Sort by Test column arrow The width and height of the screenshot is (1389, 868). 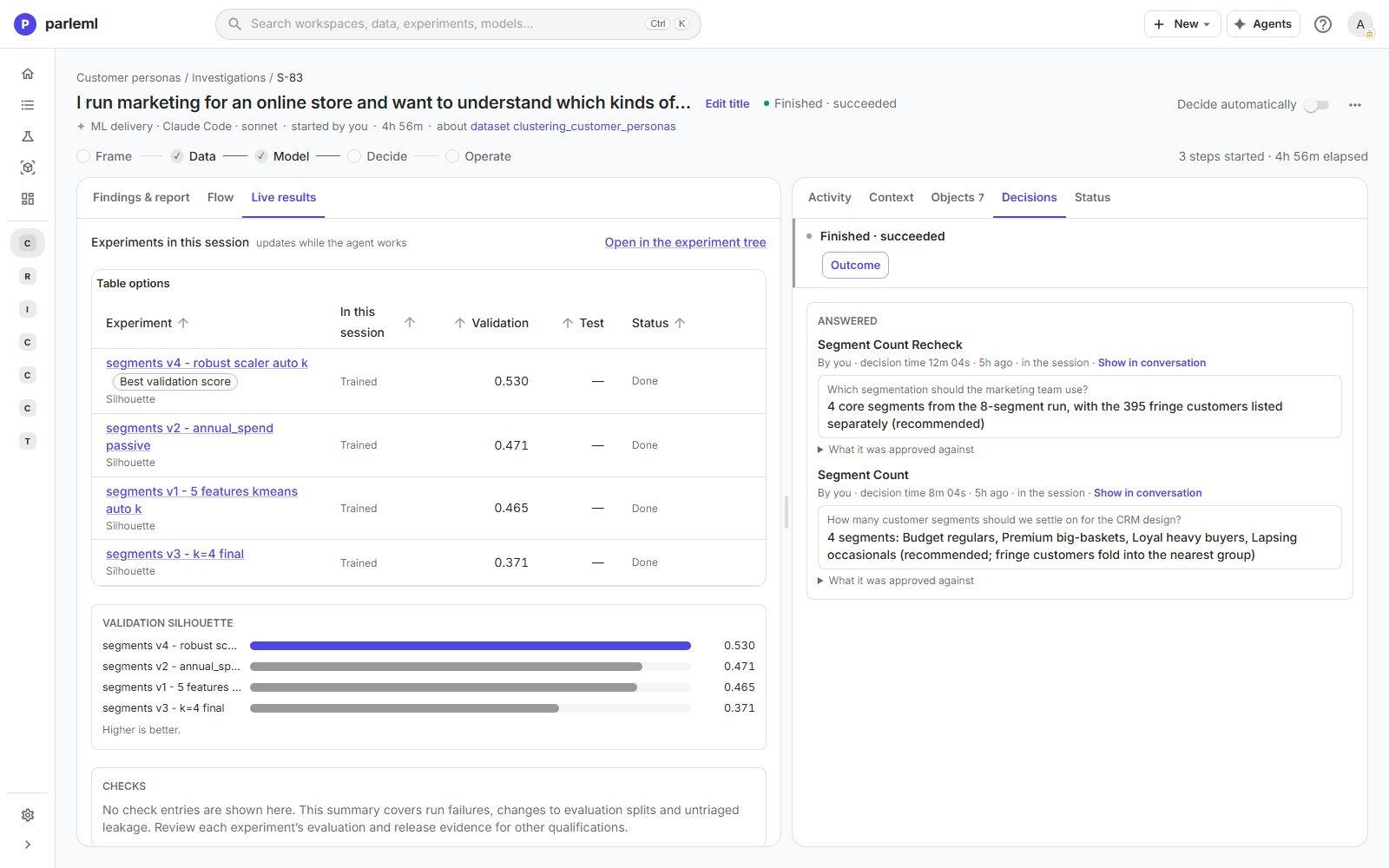567,323
